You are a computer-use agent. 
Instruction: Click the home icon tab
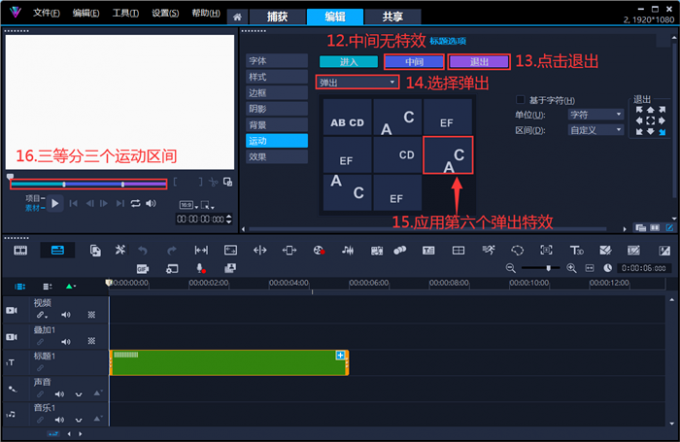[237, 17]
